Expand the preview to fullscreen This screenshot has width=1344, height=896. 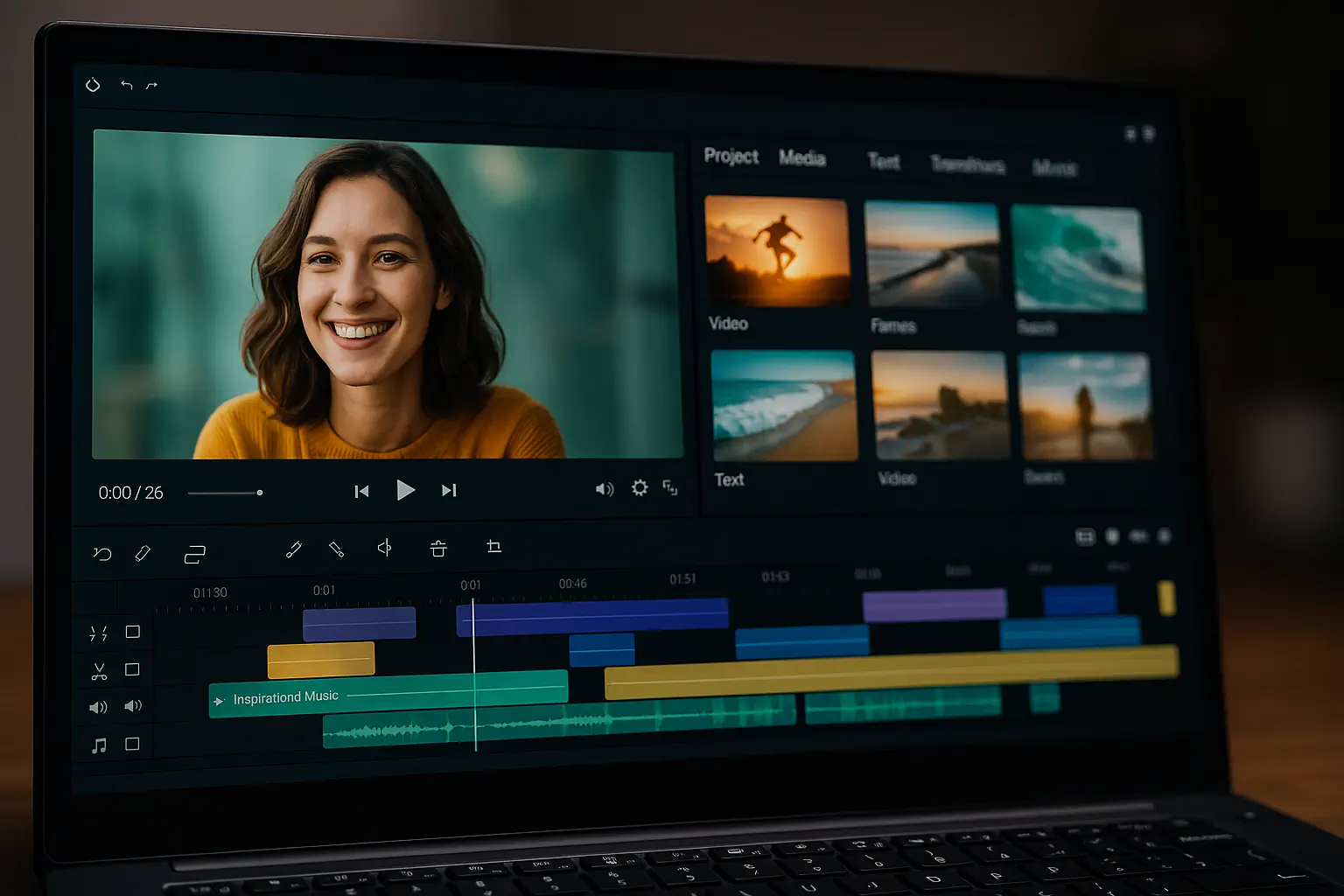click(x=670, y=487)
